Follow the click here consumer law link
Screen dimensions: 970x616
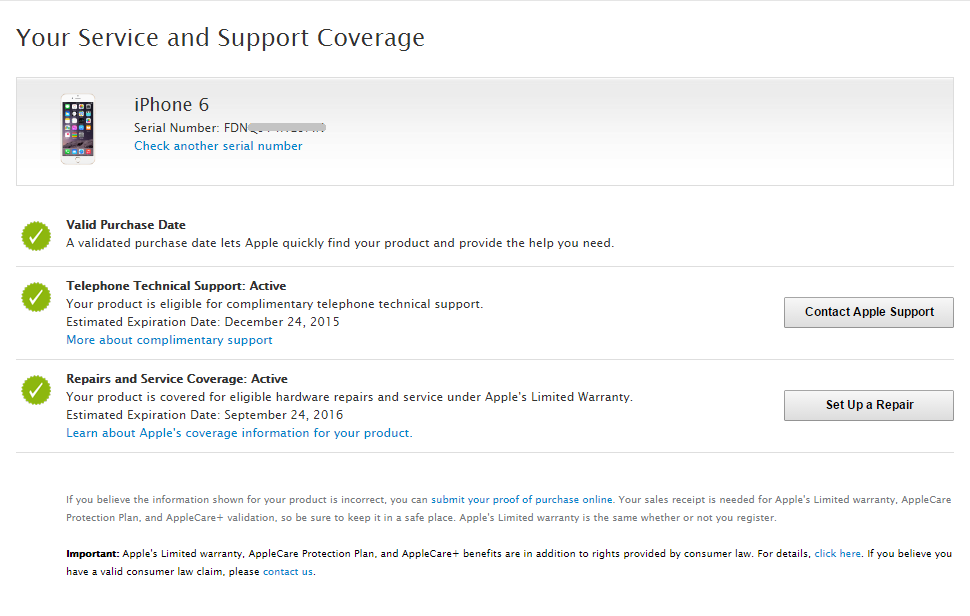point(838,554)
